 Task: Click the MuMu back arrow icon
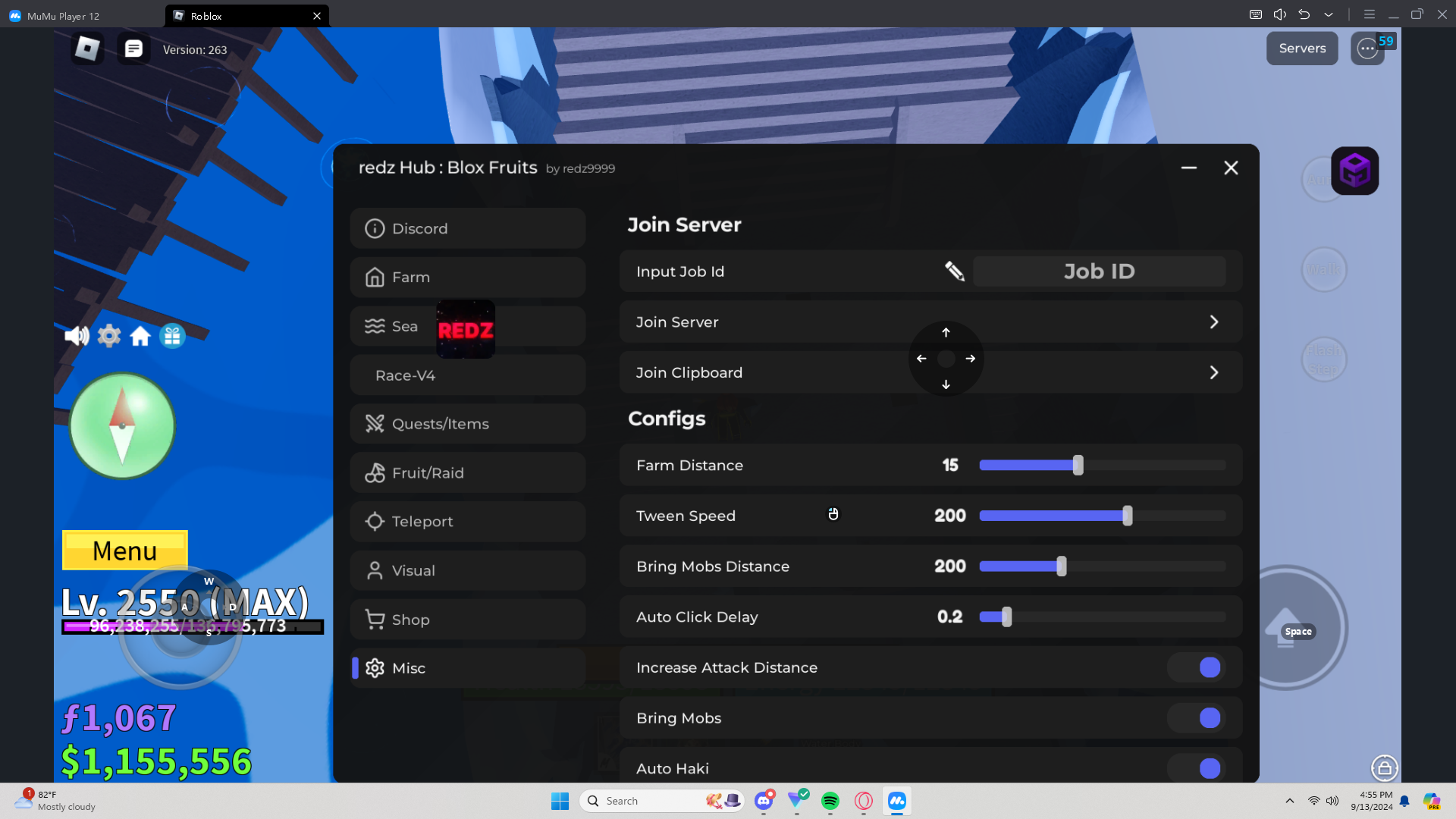coord(1304,14)
